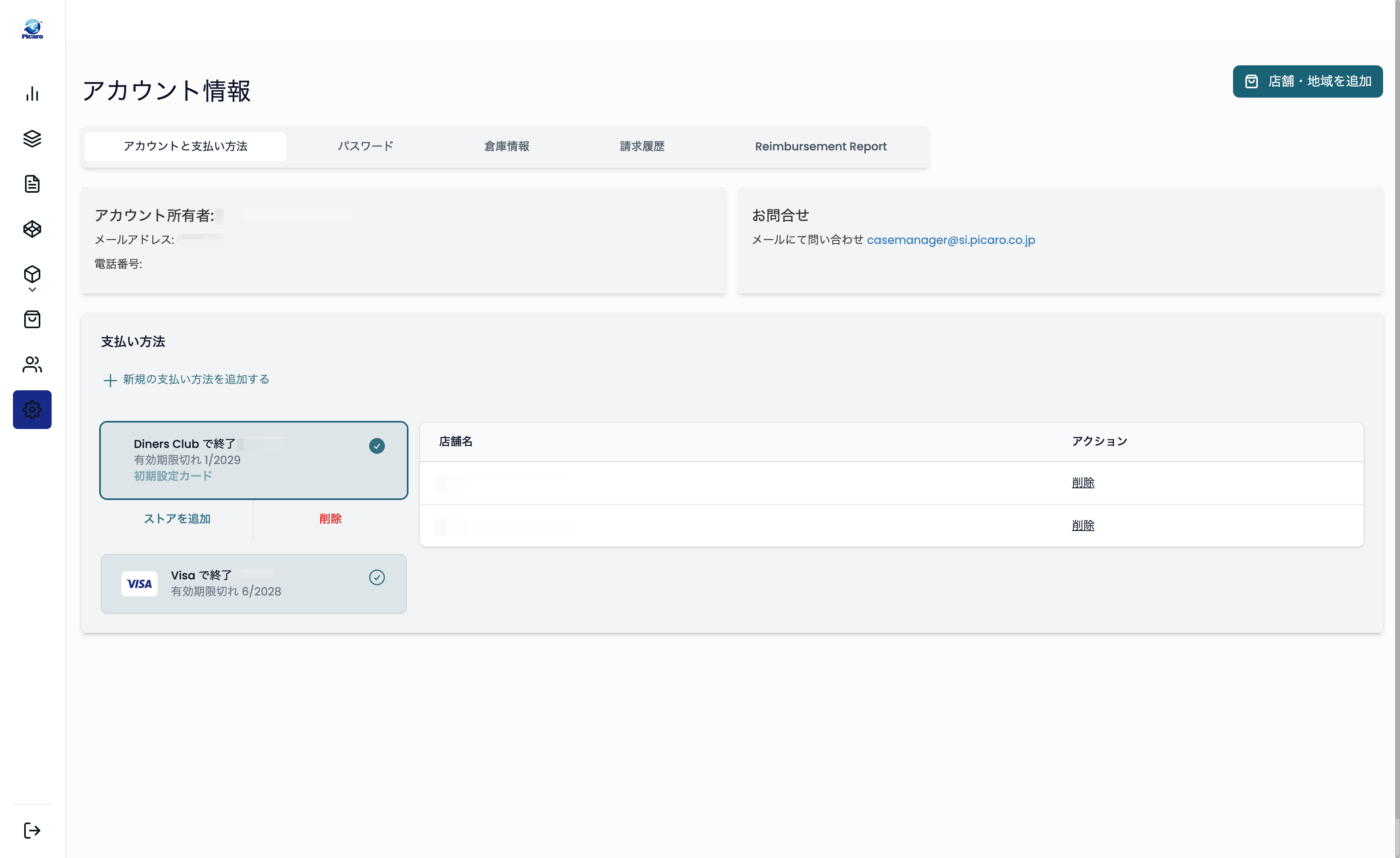Open the package cube sidebar icon
Screen dimensions: 1400x858
pos(32,275)
